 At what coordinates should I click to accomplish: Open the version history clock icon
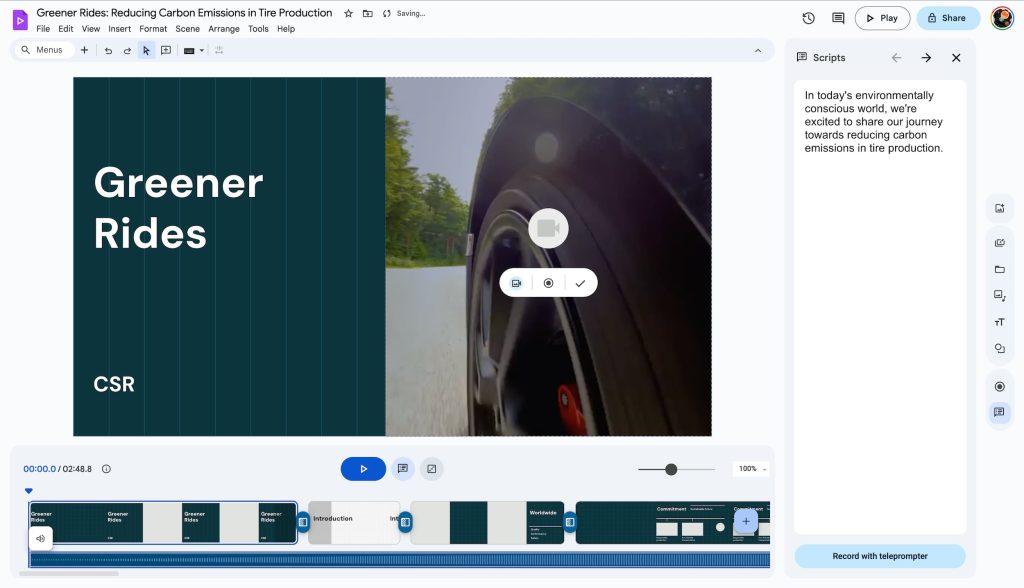808,18
